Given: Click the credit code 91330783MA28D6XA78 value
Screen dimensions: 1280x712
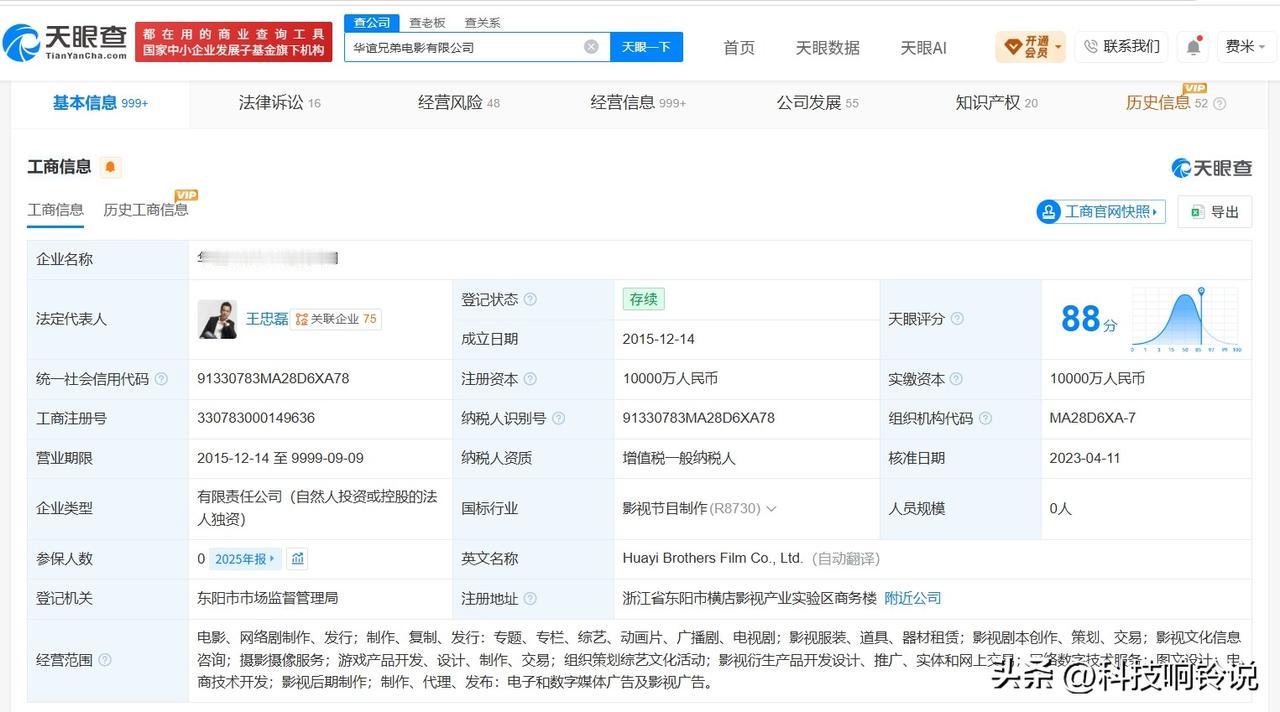Looking at the screenshot, I should click(x=273, y=379).
